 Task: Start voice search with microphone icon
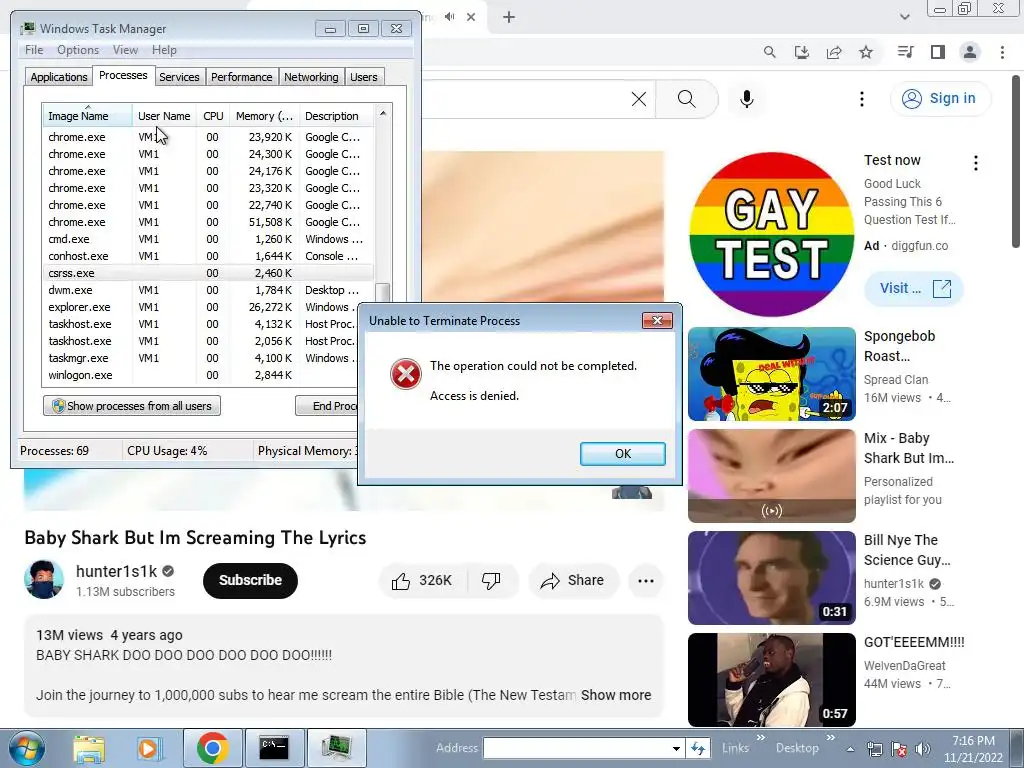coord(746,99)
